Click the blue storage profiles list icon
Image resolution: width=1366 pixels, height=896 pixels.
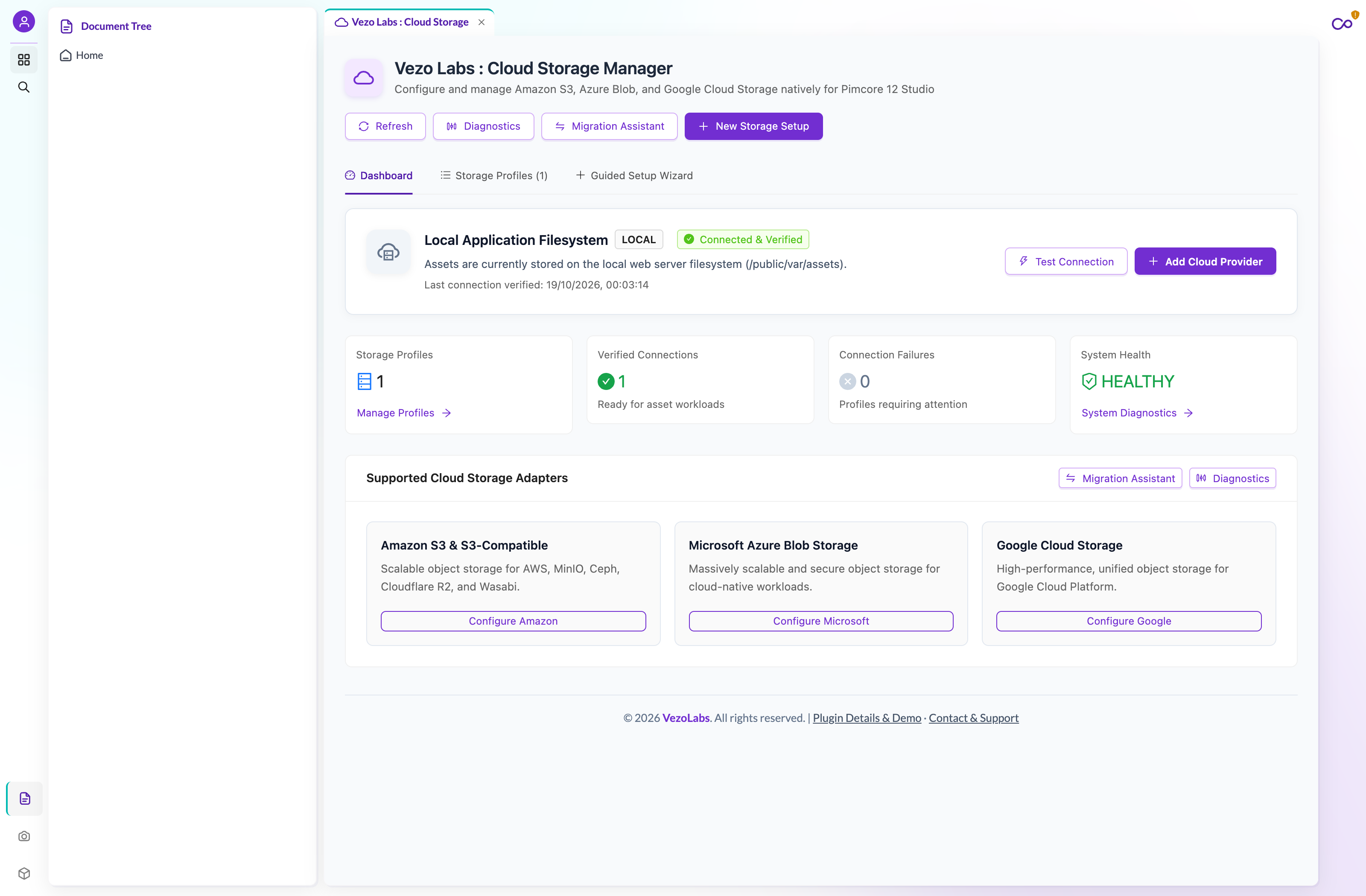point(365,381)
